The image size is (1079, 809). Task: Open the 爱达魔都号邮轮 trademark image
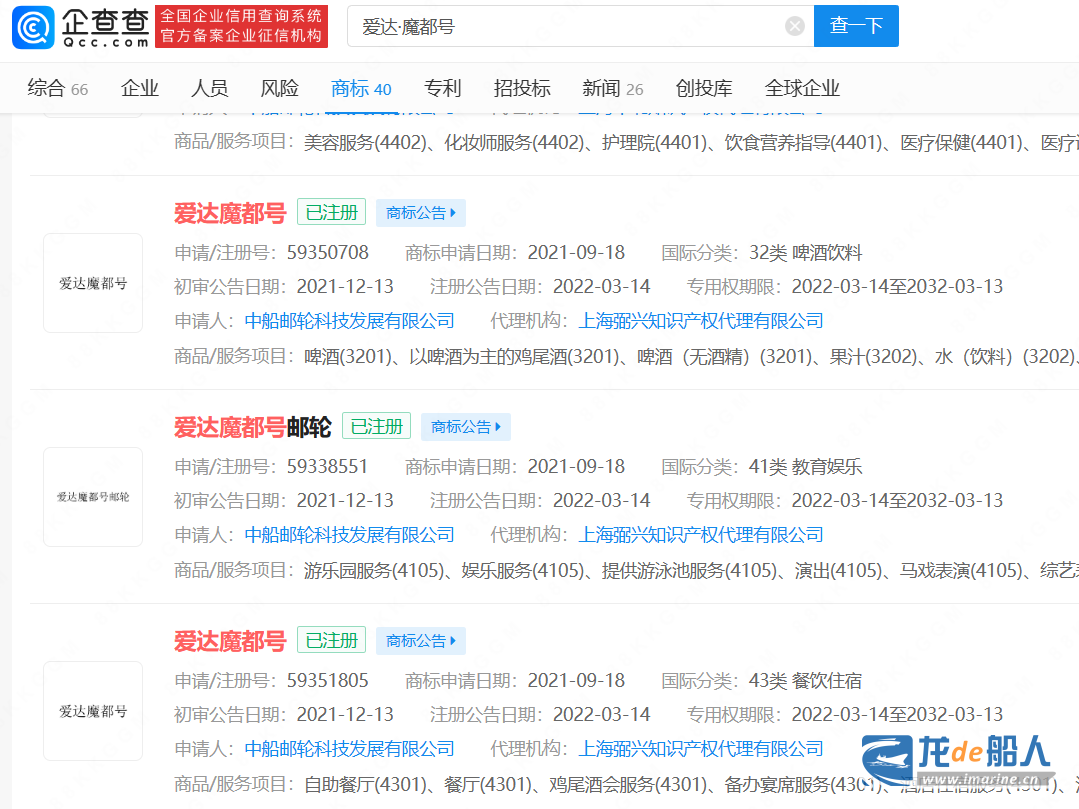(x=93, y=497)
